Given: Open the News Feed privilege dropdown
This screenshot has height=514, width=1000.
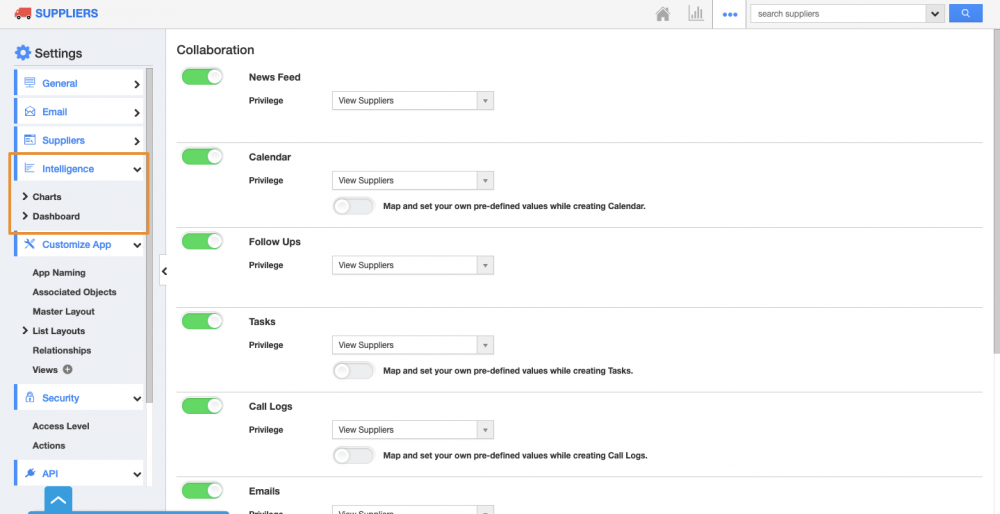Looking at the screenshot, I should click(x=412, y=101).
